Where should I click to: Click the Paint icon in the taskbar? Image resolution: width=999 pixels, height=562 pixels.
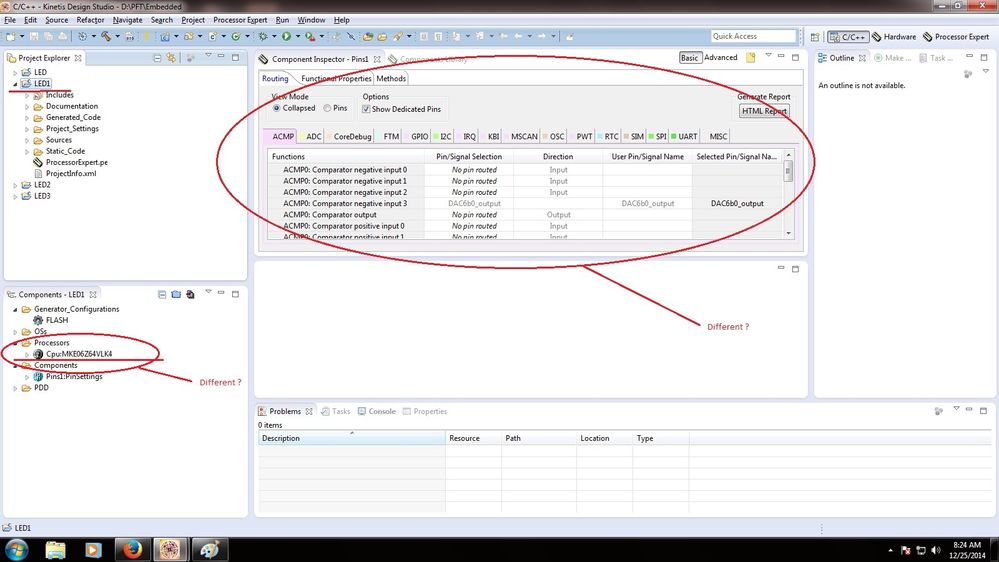210,549
